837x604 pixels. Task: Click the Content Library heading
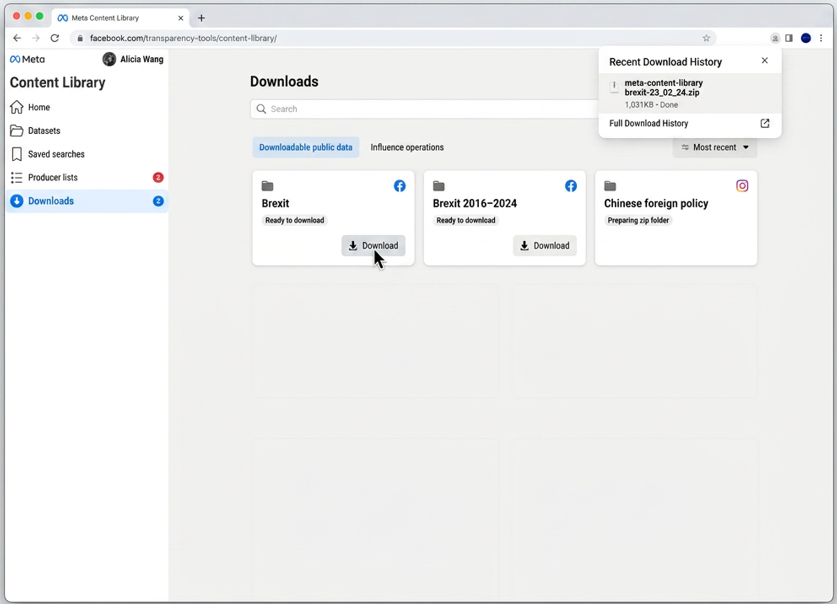58,83
